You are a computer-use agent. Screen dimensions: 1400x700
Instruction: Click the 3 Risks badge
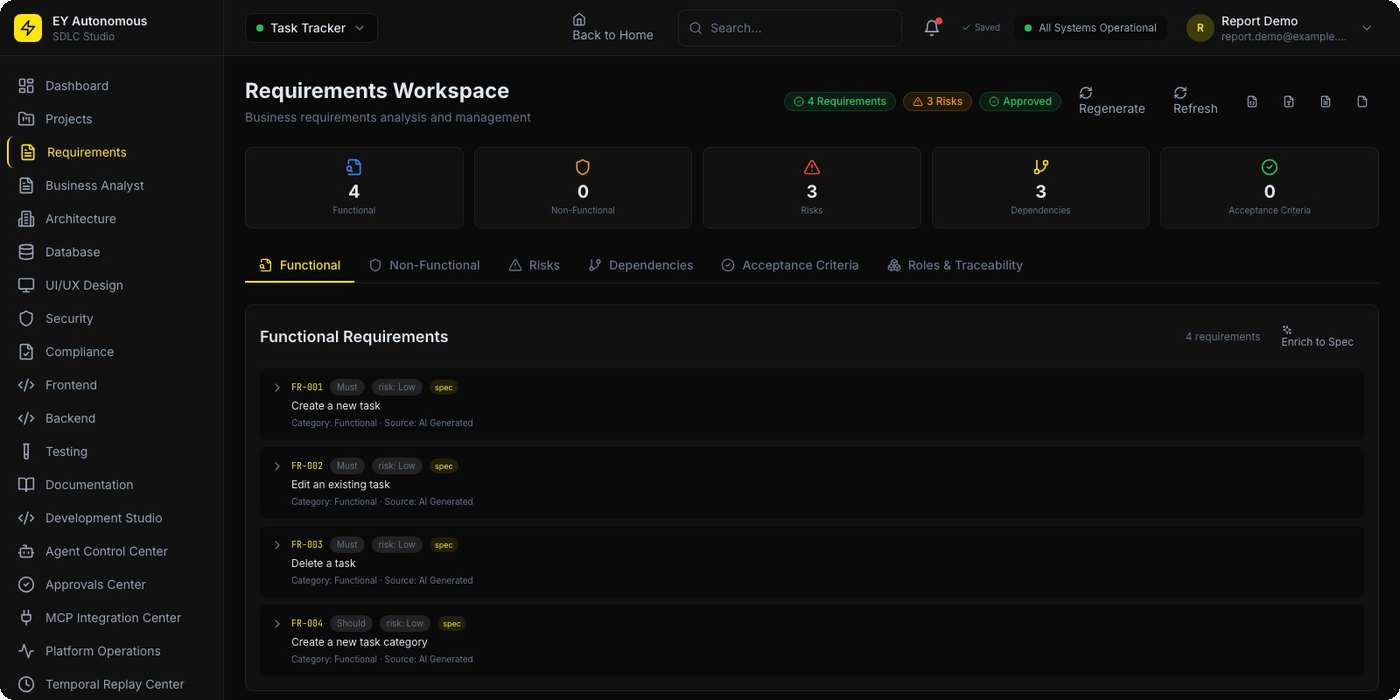point(937,101)
